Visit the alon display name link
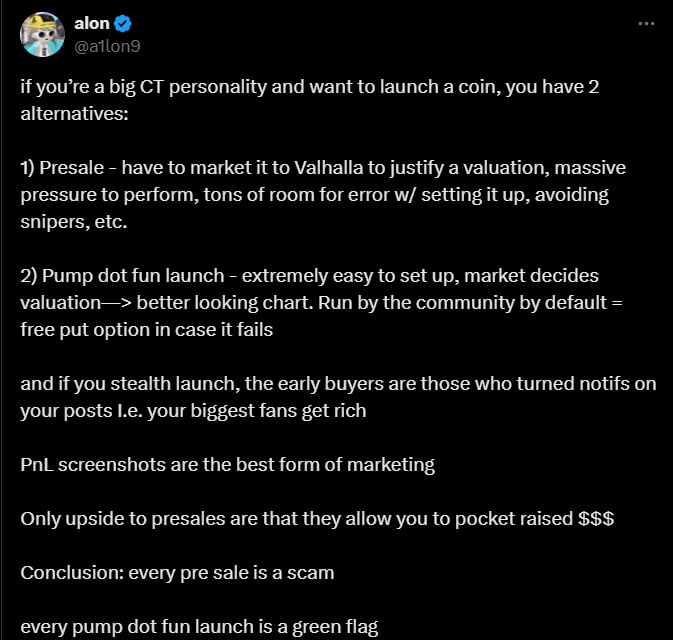Image resolution: width=673 pixels, height=640 pixels. point(91,23)
